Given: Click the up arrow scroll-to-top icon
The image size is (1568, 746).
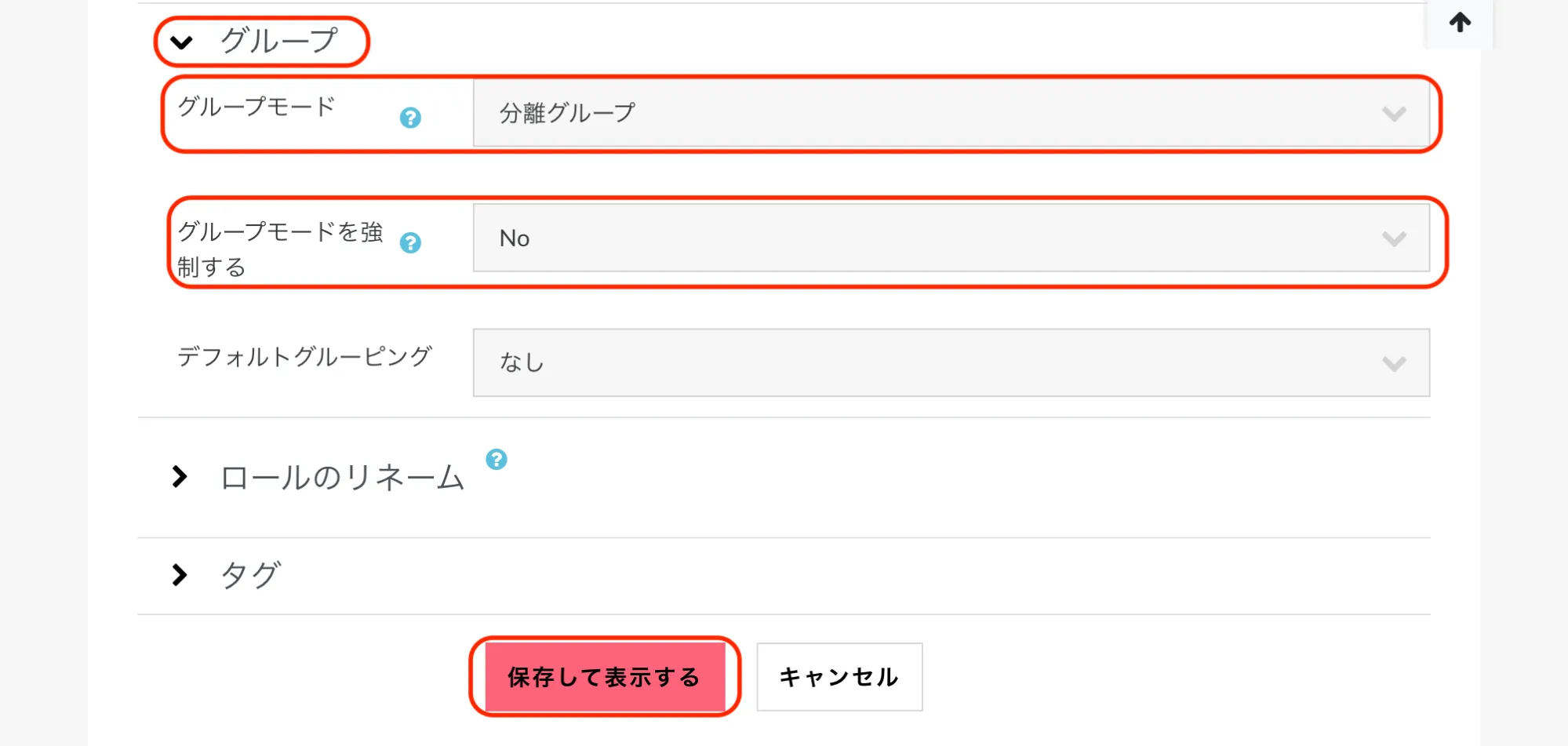Looking at the screenshot, I should 1460,23.
